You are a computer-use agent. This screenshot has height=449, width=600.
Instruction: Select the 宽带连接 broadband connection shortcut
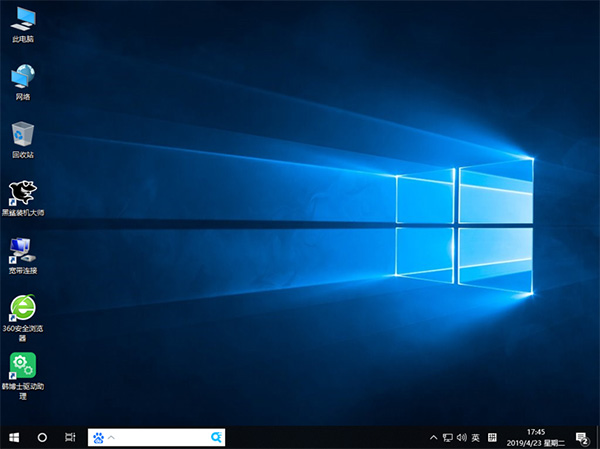click(21, 252)
